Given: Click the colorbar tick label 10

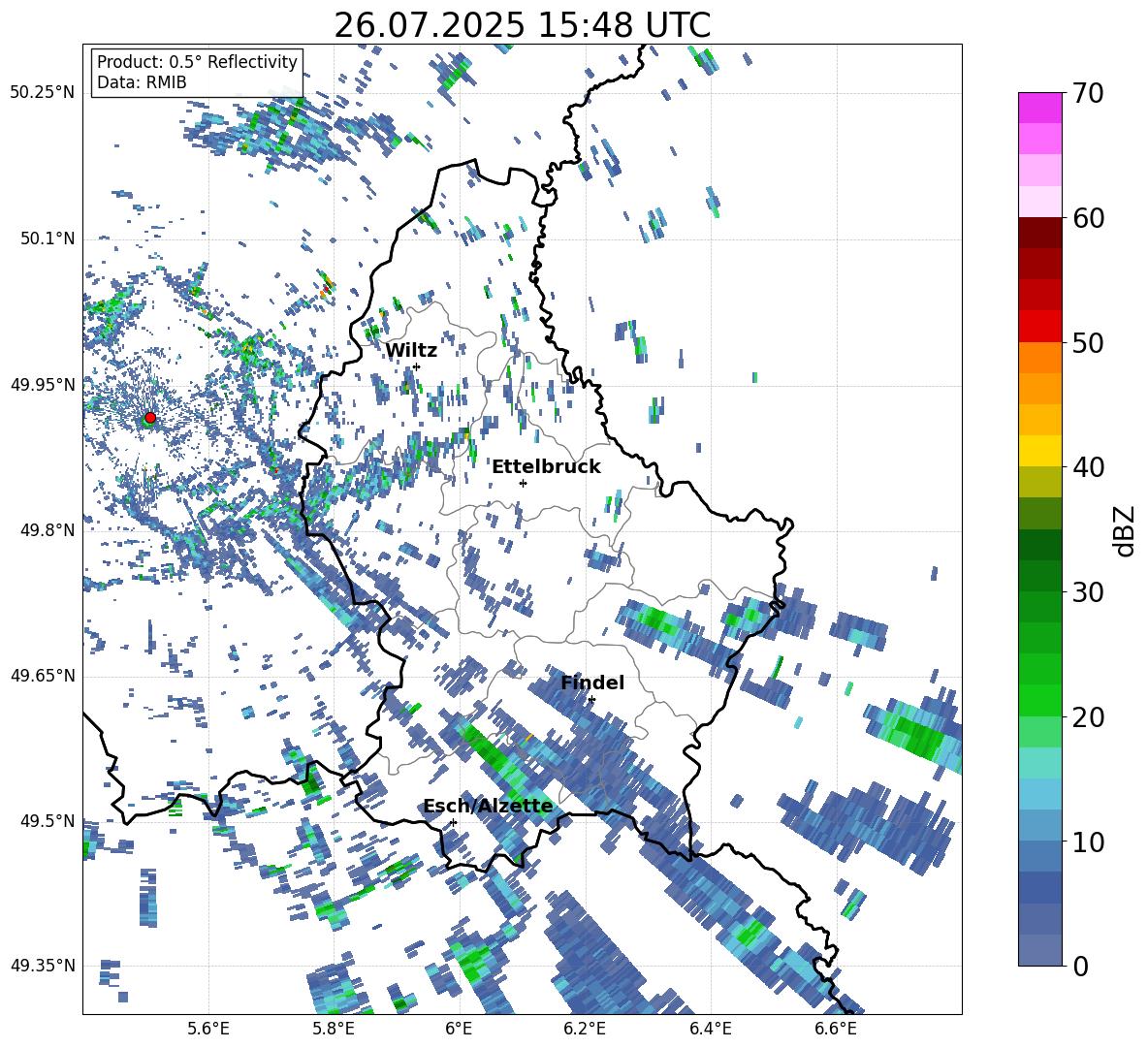Looking at the screenshot, I should (x=1088, y=842).
